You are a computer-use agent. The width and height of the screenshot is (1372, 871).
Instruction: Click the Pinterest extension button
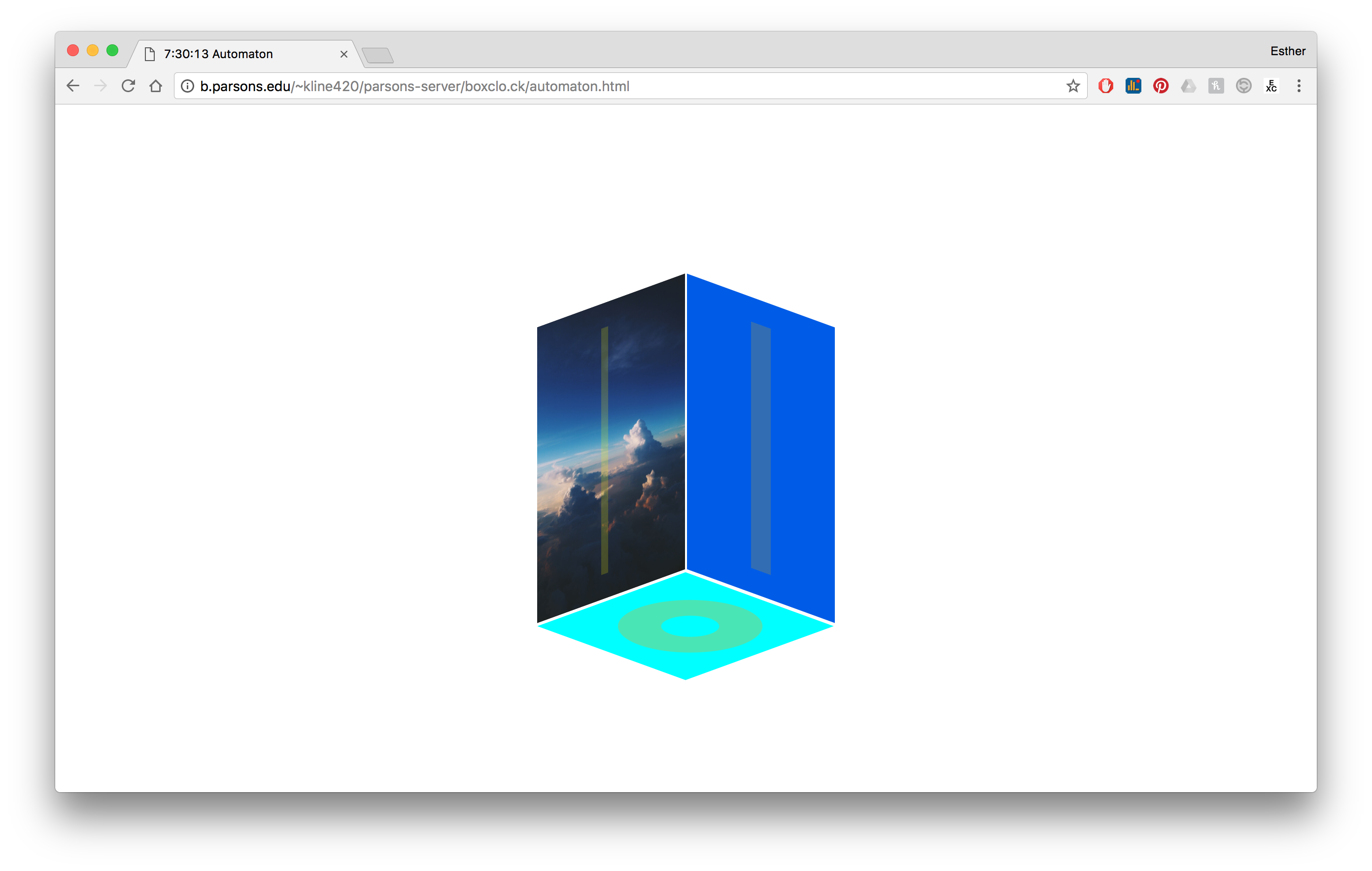(1161, 86)
